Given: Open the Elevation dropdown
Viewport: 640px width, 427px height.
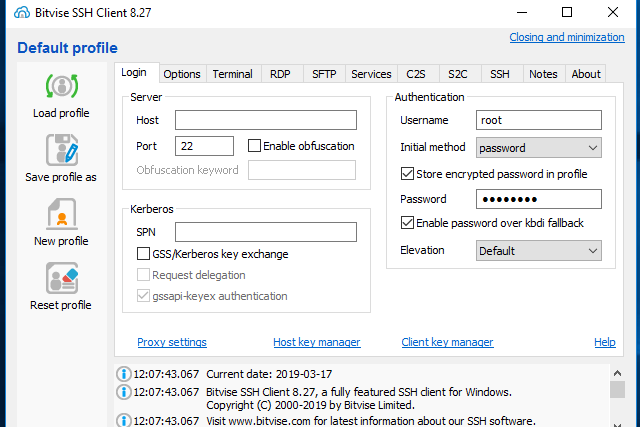Looking at the screenshot, I should tap(539, 251).
